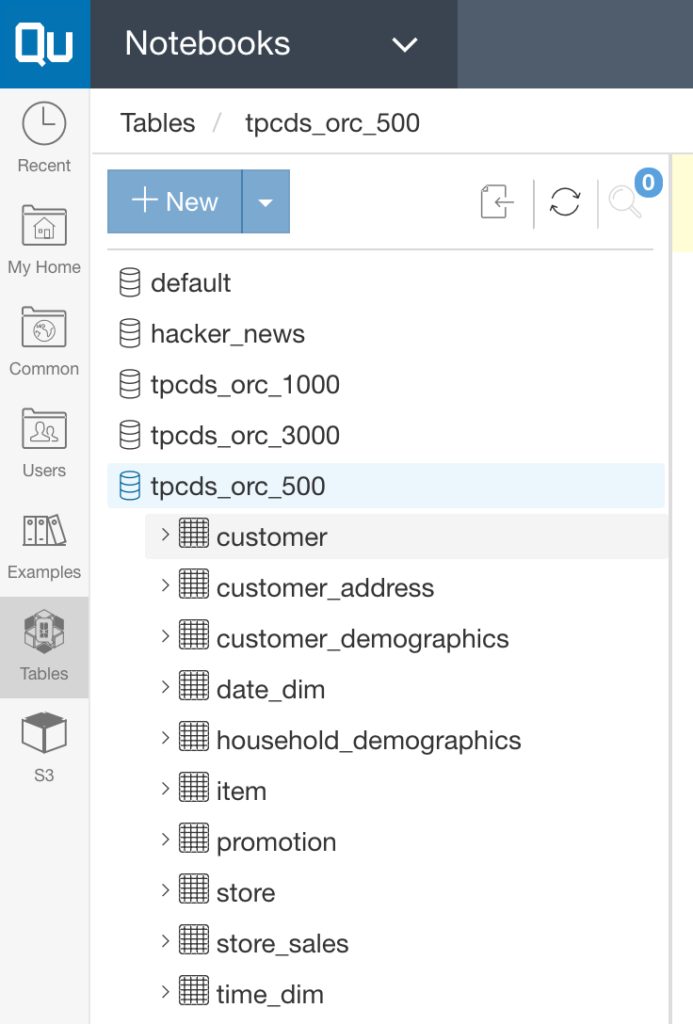
Task: Select the customer_demographics table name
Action: coord(363,639)
